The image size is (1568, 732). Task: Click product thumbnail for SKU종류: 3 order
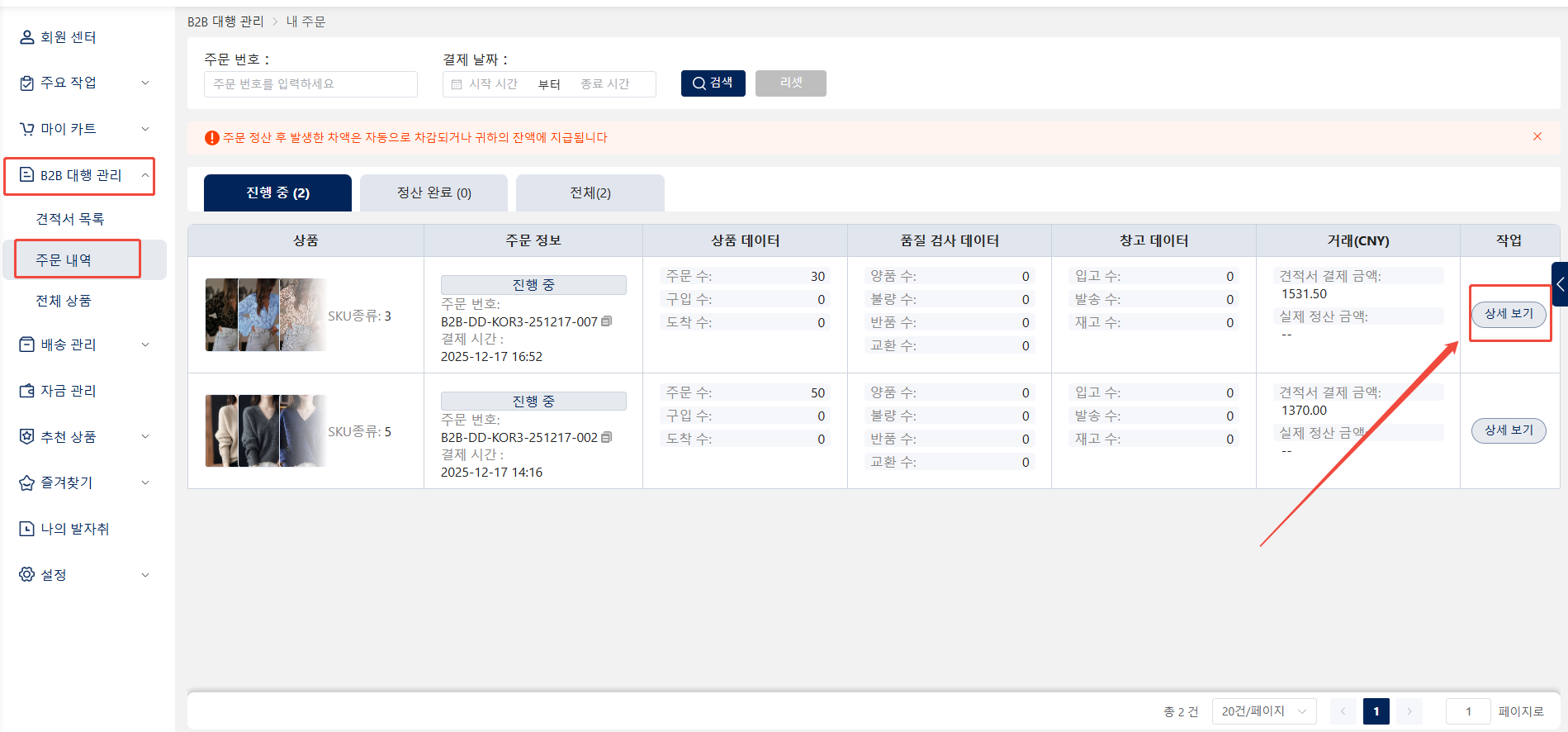266,315
